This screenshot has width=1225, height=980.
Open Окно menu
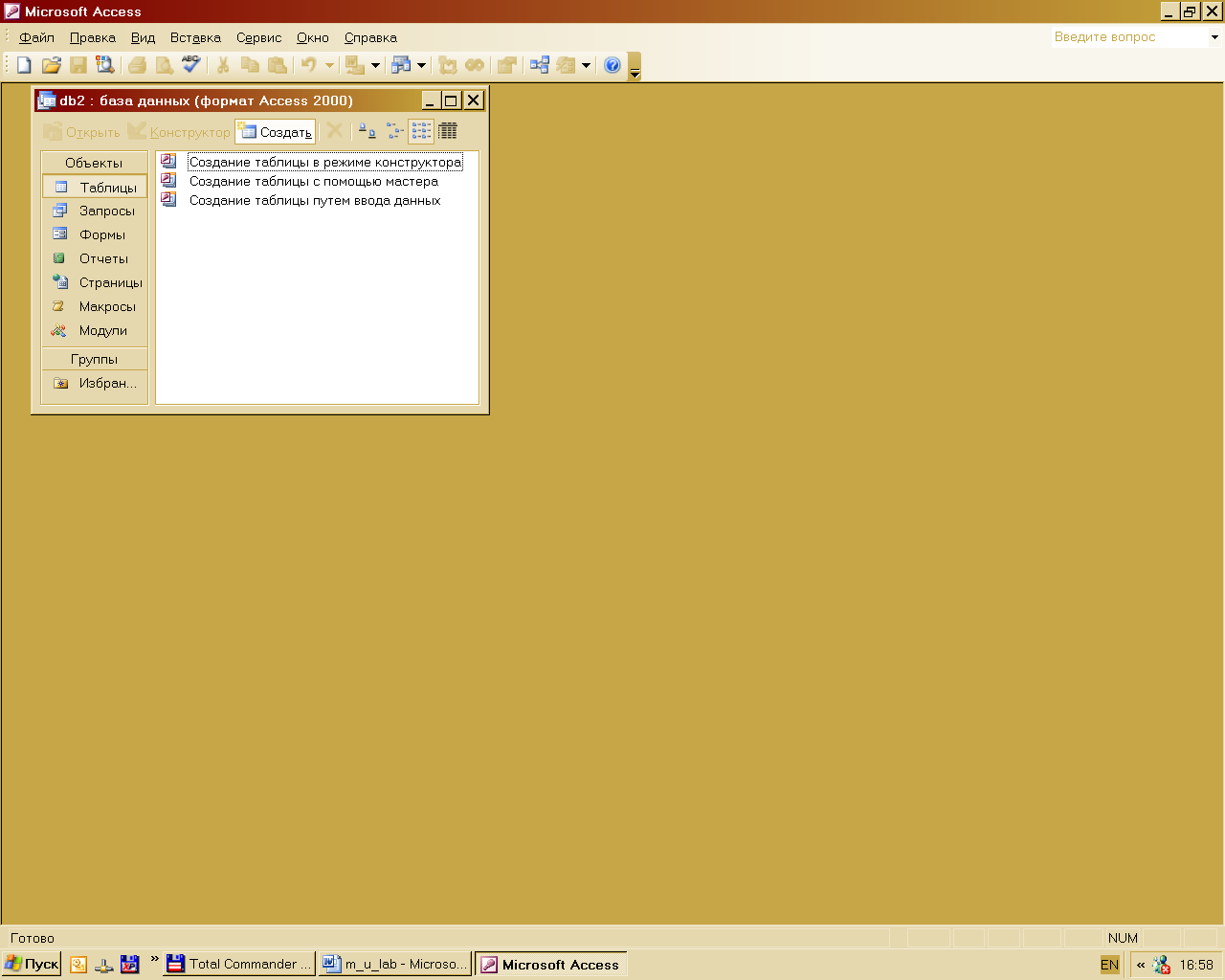[x=313, y=37]
